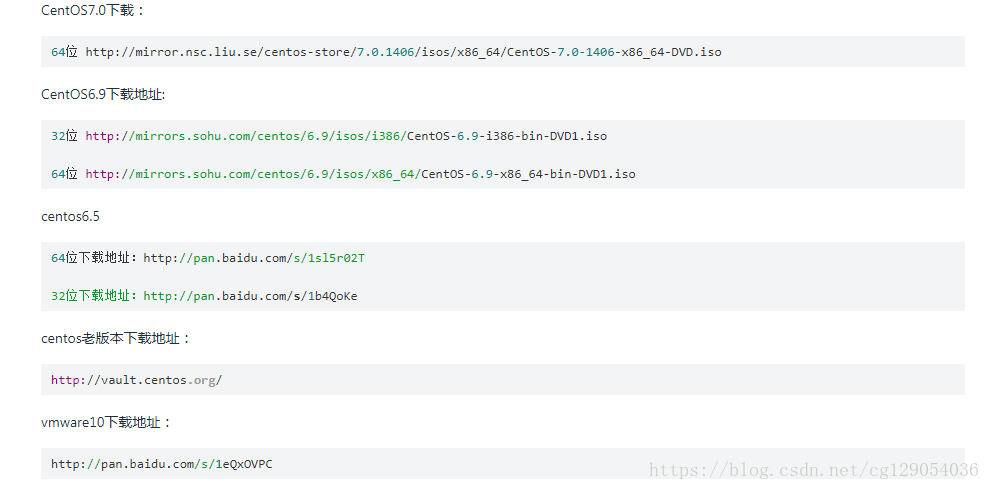Viewport: 990px width, 490px height.
Task: Click the CentOS-6.9-x86_64-bin-DVD1.iso filename
Action: coord(528,174)
